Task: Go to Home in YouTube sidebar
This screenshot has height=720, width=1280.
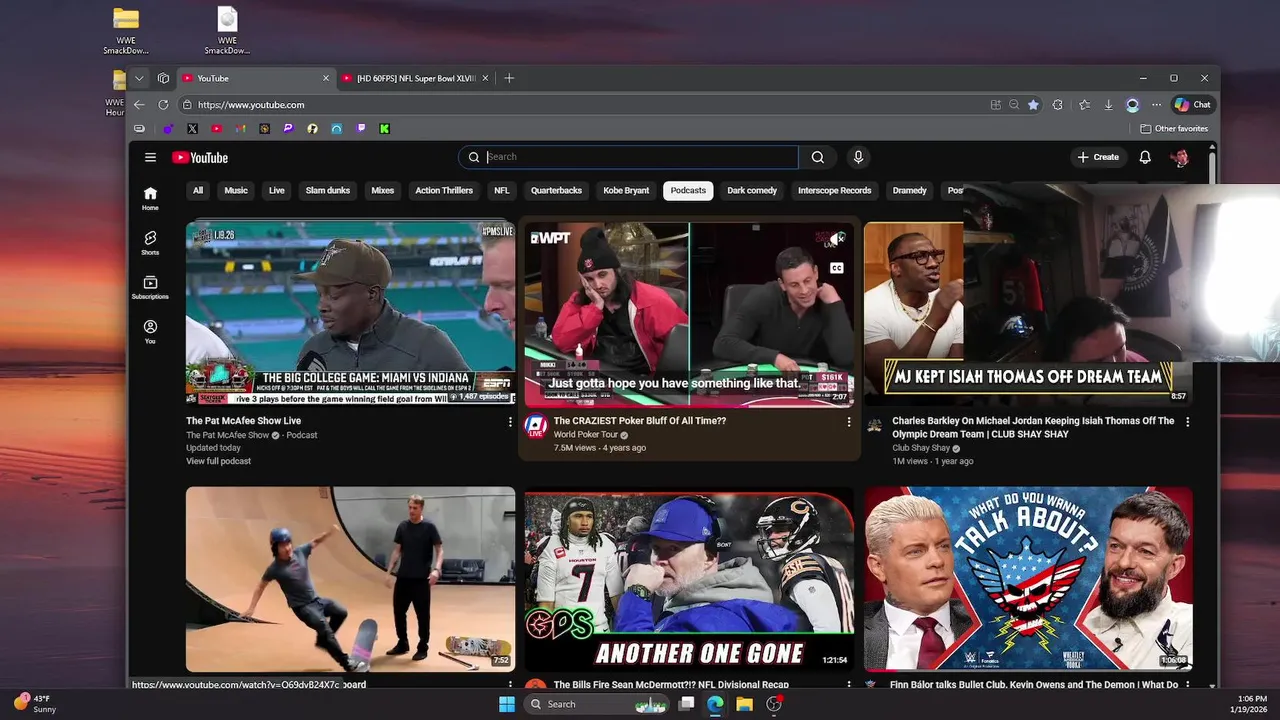Action: click(150, 198)
